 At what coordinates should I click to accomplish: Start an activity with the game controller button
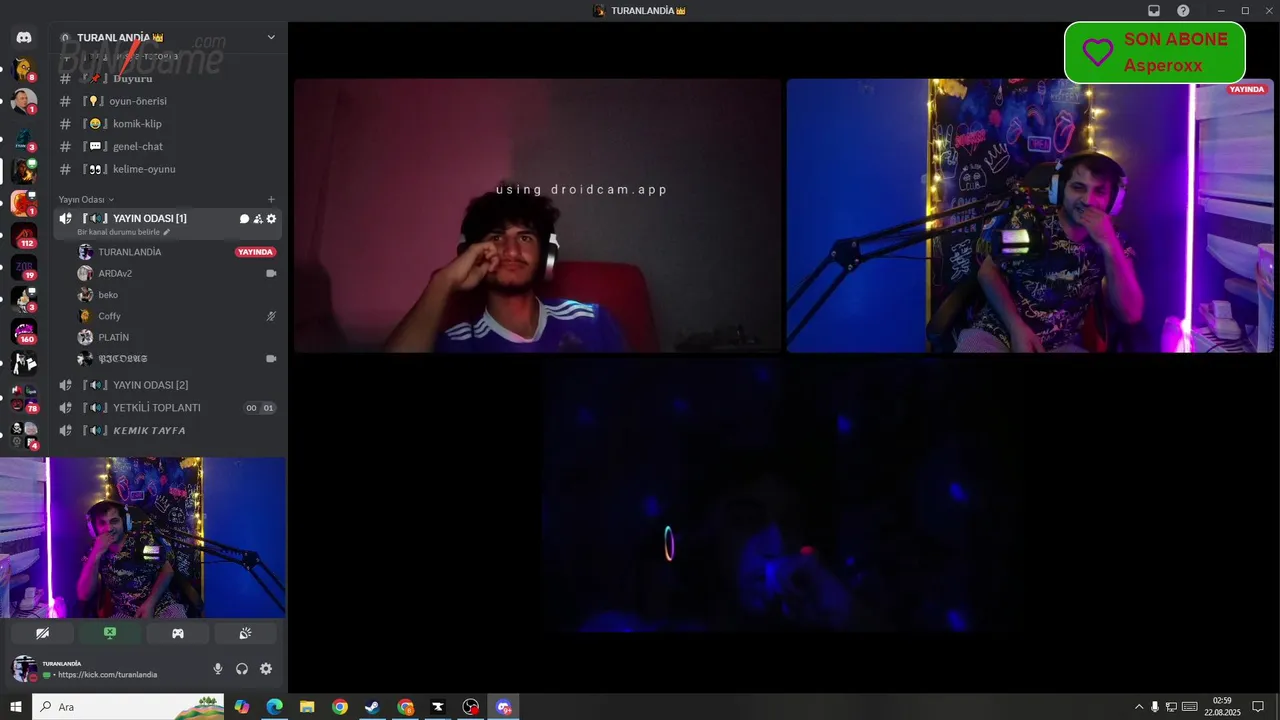click(177, 633)
